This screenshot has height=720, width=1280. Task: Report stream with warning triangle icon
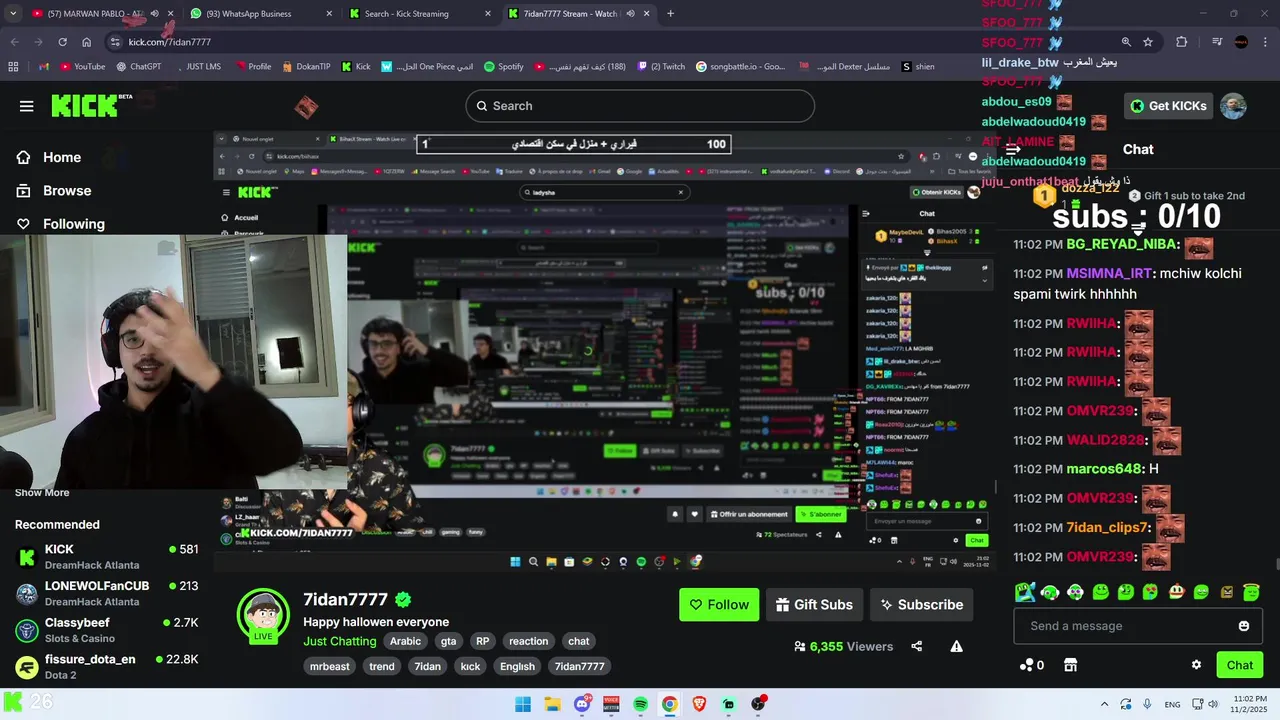[x=956, y=646]
